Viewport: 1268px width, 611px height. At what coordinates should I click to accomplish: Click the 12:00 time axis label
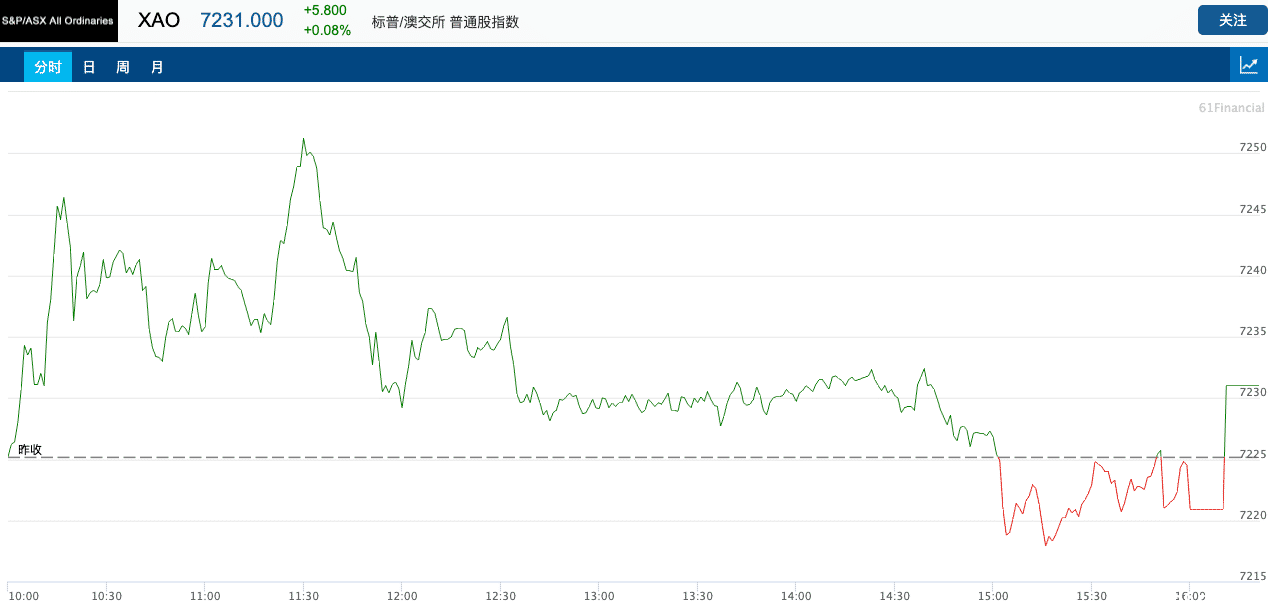click(x=402, y=596)
